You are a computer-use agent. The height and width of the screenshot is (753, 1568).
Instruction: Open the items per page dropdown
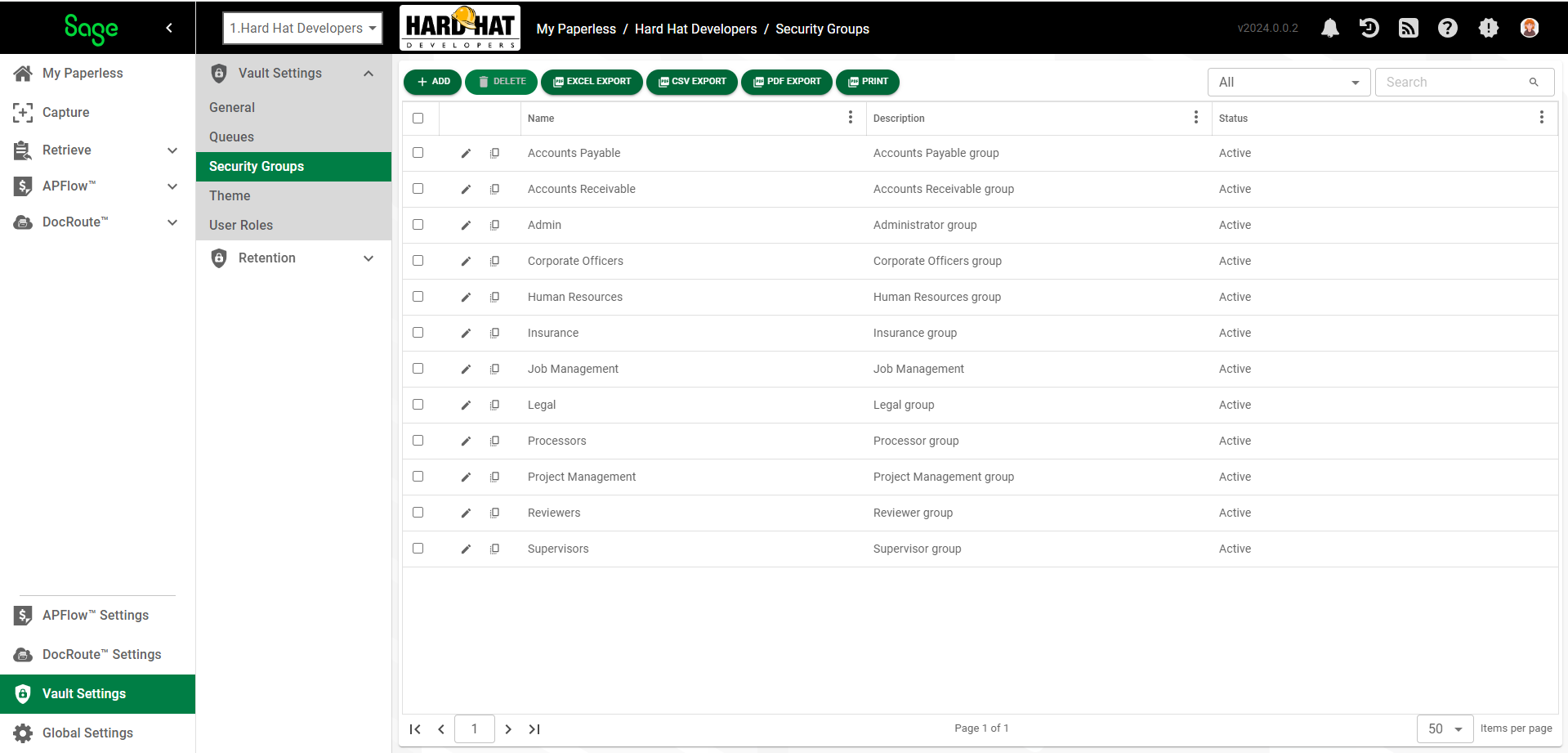point(1445,728)
